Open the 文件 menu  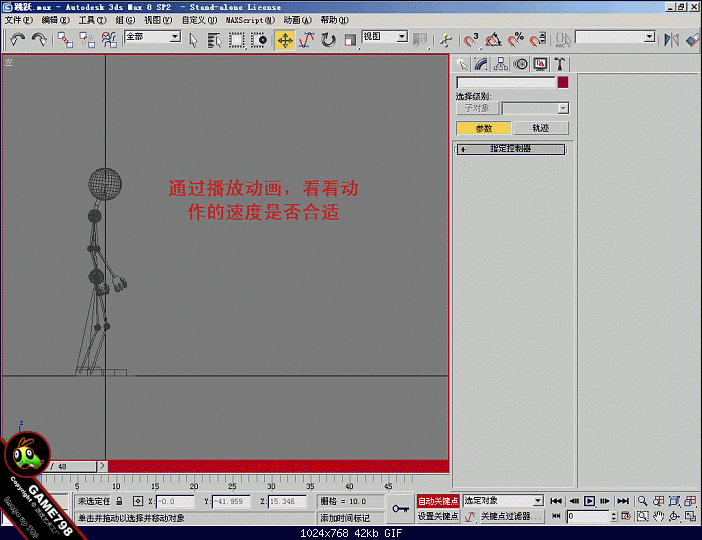point(19,20)
